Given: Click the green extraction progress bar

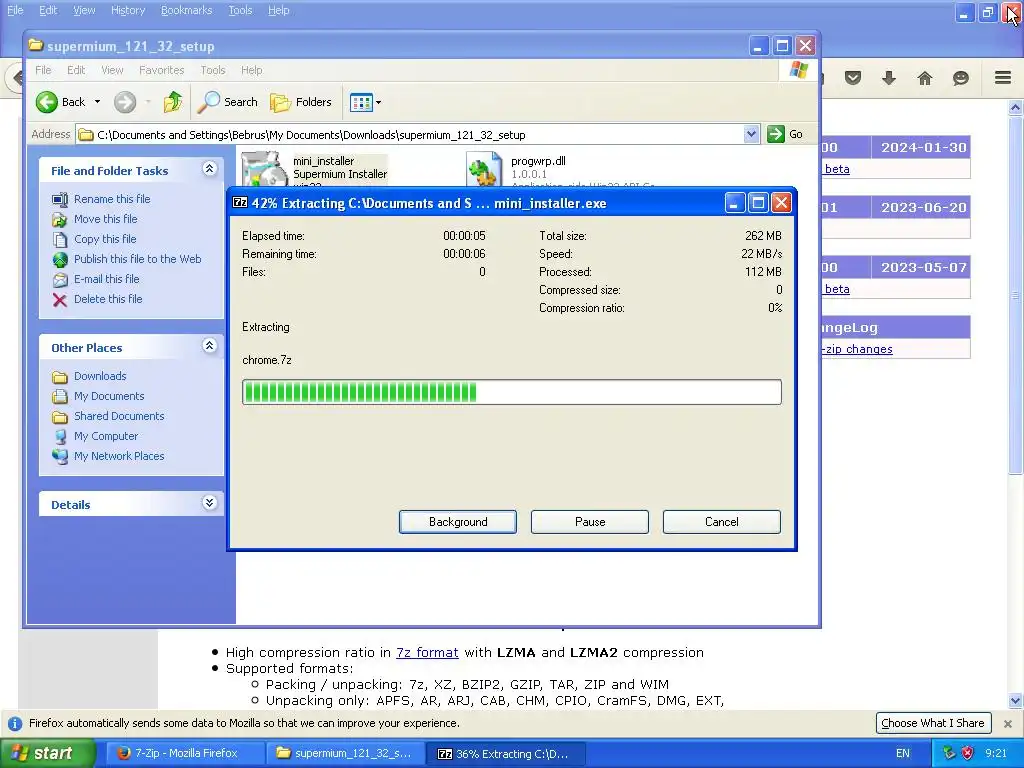Looking at the screenshot, I should [511, 392].
